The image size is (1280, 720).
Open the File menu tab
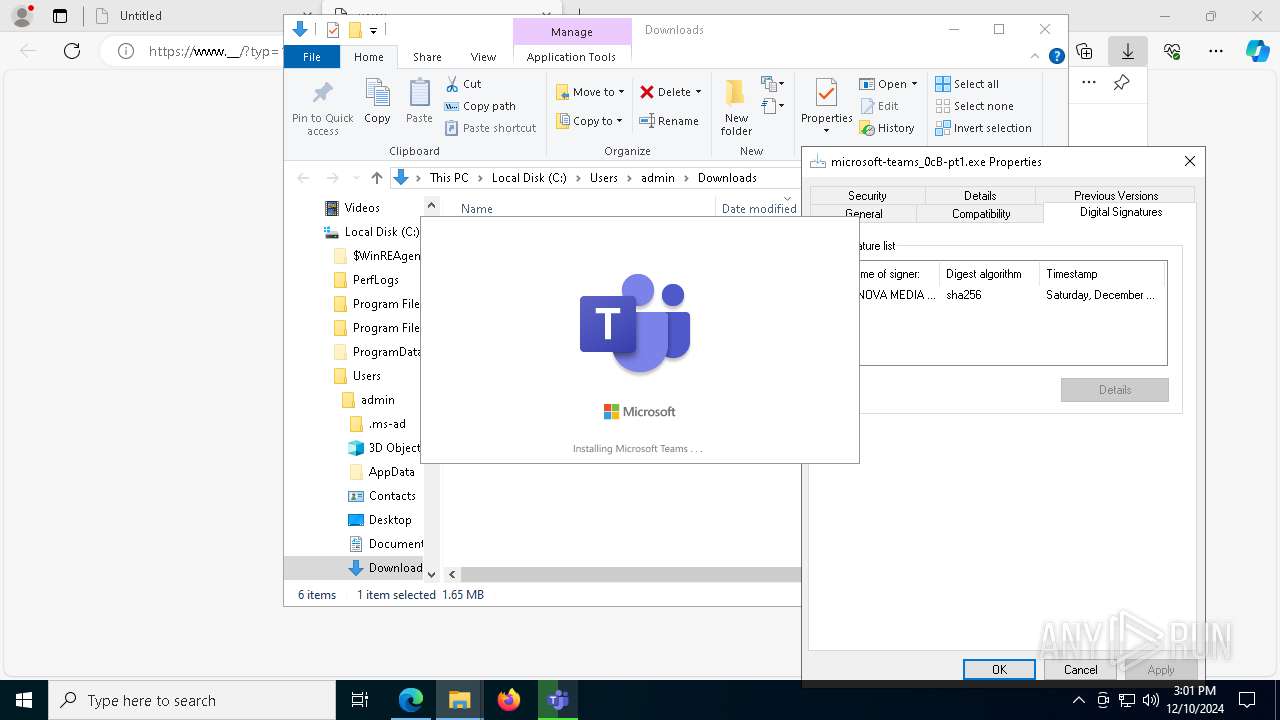[312, 57]
